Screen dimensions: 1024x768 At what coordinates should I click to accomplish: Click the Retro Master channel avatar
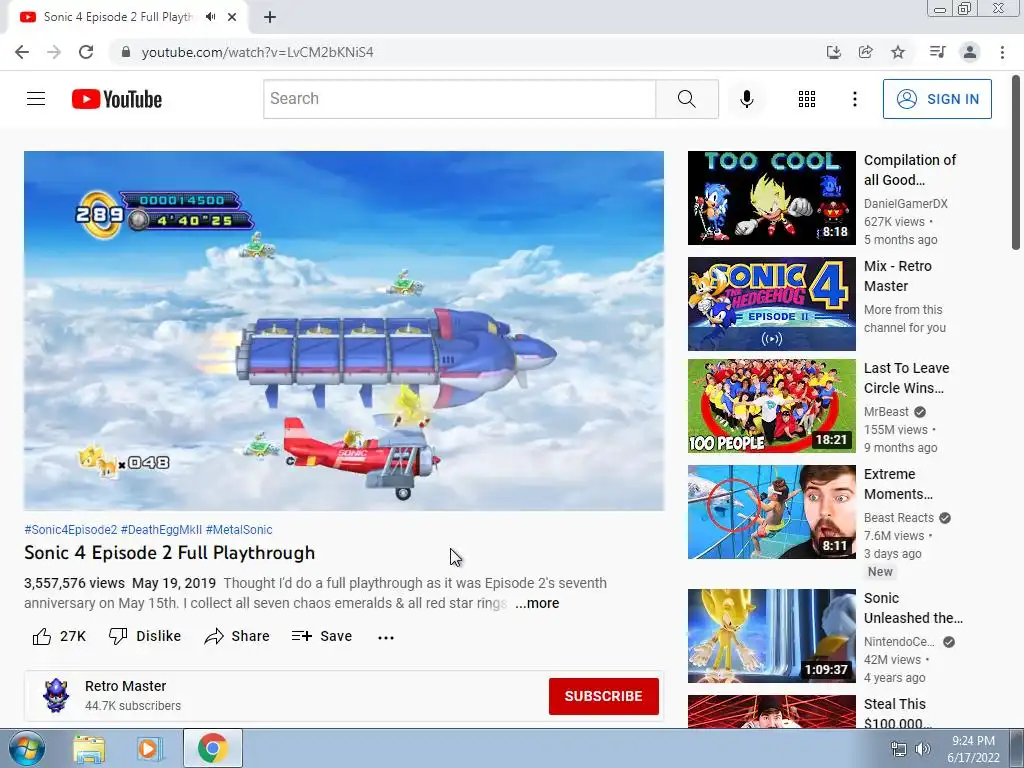click(56, 696)
